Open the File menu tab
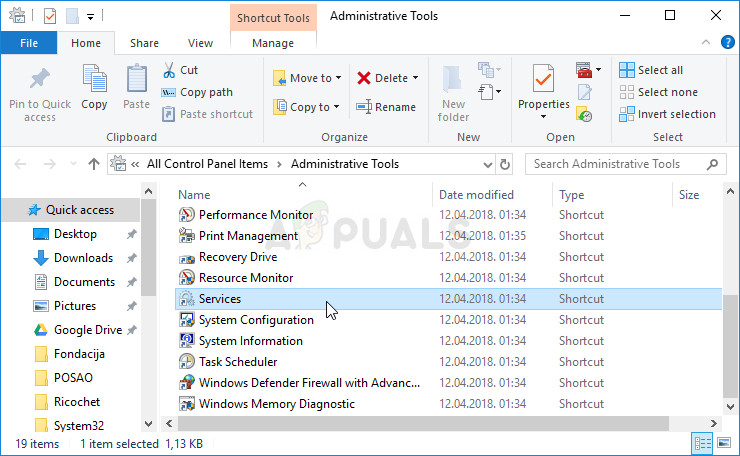Image resolution: width=740 pixels, height=456 pixels. coord(29,43)
